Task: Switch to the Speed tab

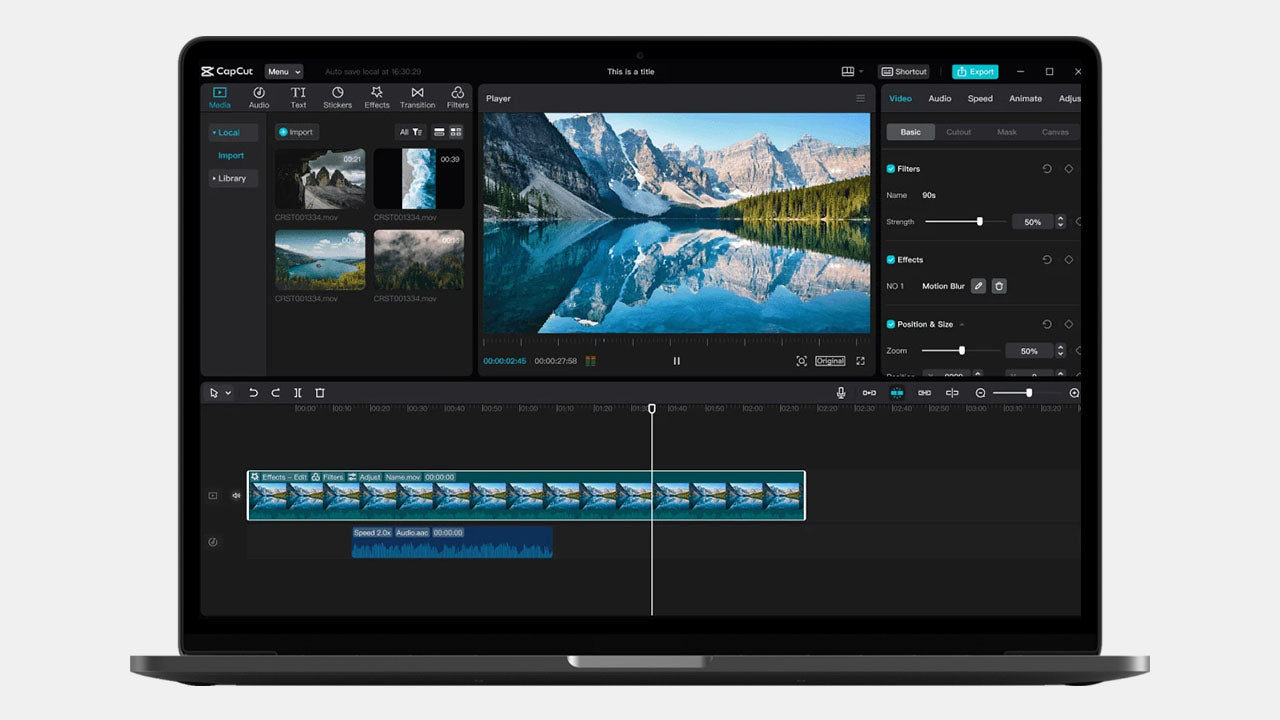Action: [x=980, y=99]
